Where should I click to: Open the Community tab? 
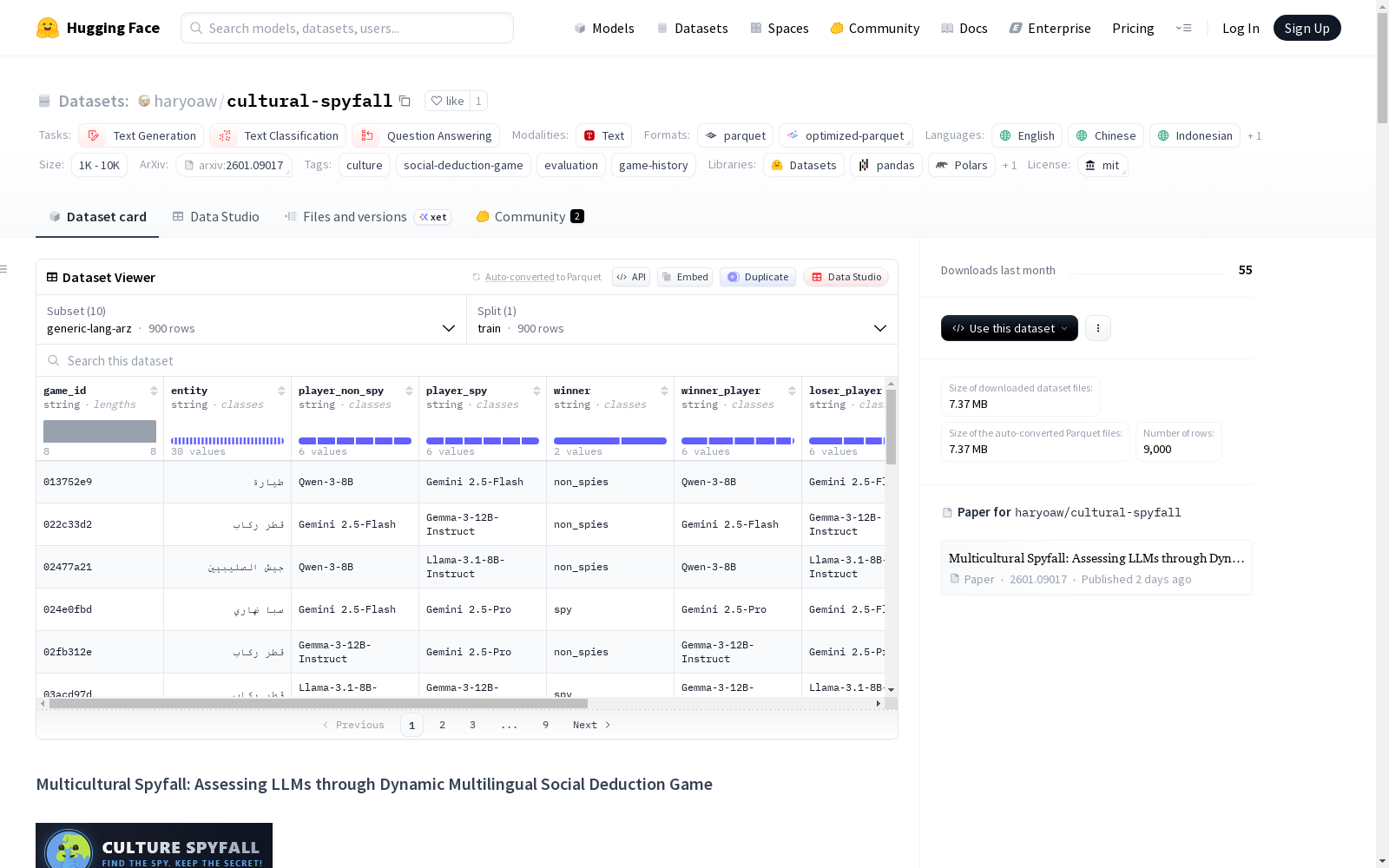[530, 217]
